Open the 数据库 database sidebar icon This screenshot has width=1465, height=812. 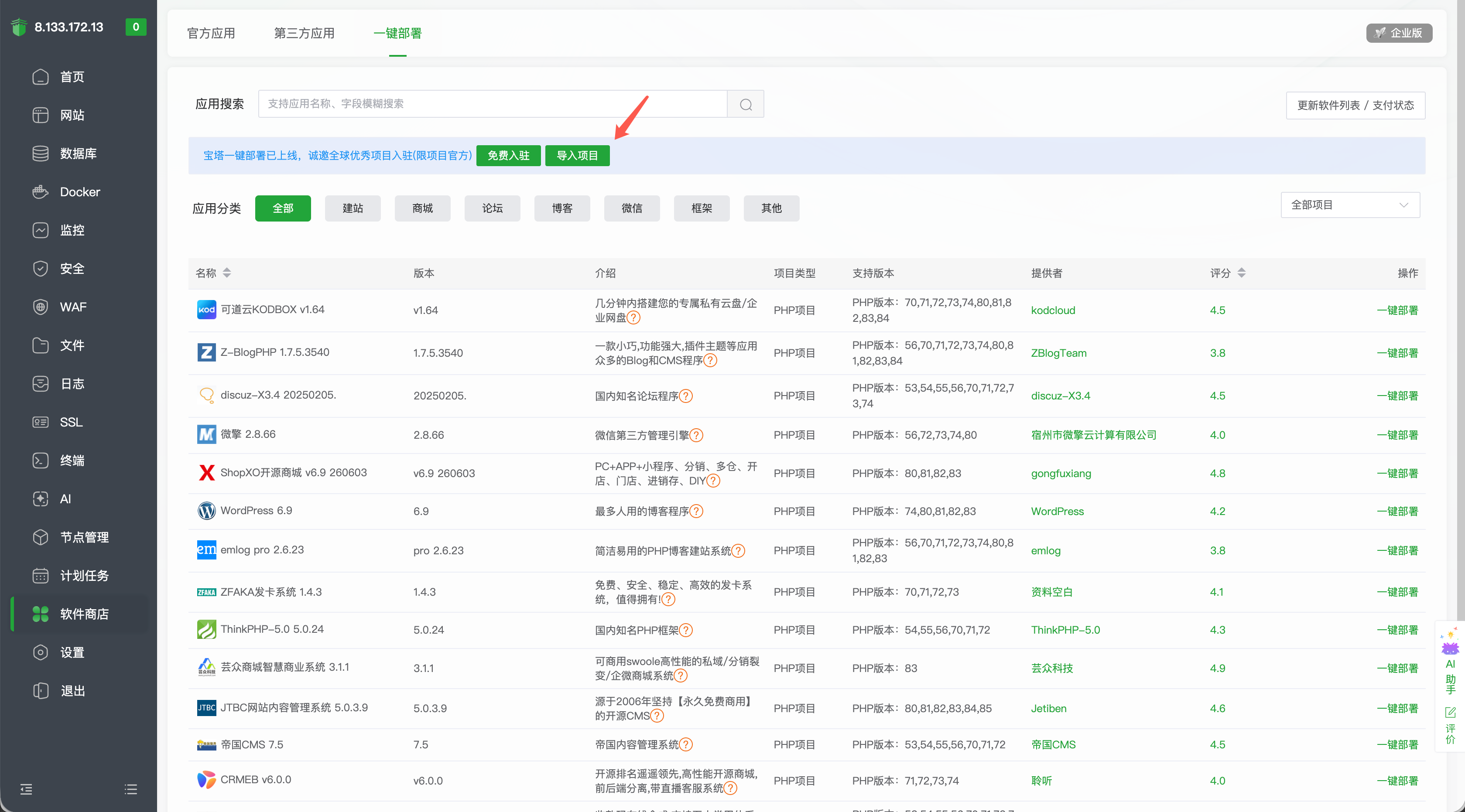[41, 154]
